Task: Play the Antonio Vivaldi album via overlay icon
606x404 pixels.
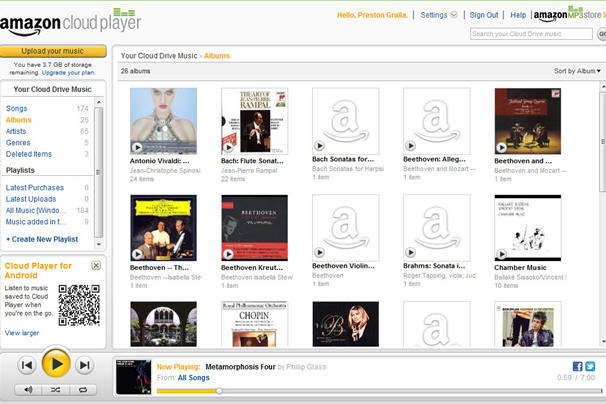Action: tap(137, 147)
